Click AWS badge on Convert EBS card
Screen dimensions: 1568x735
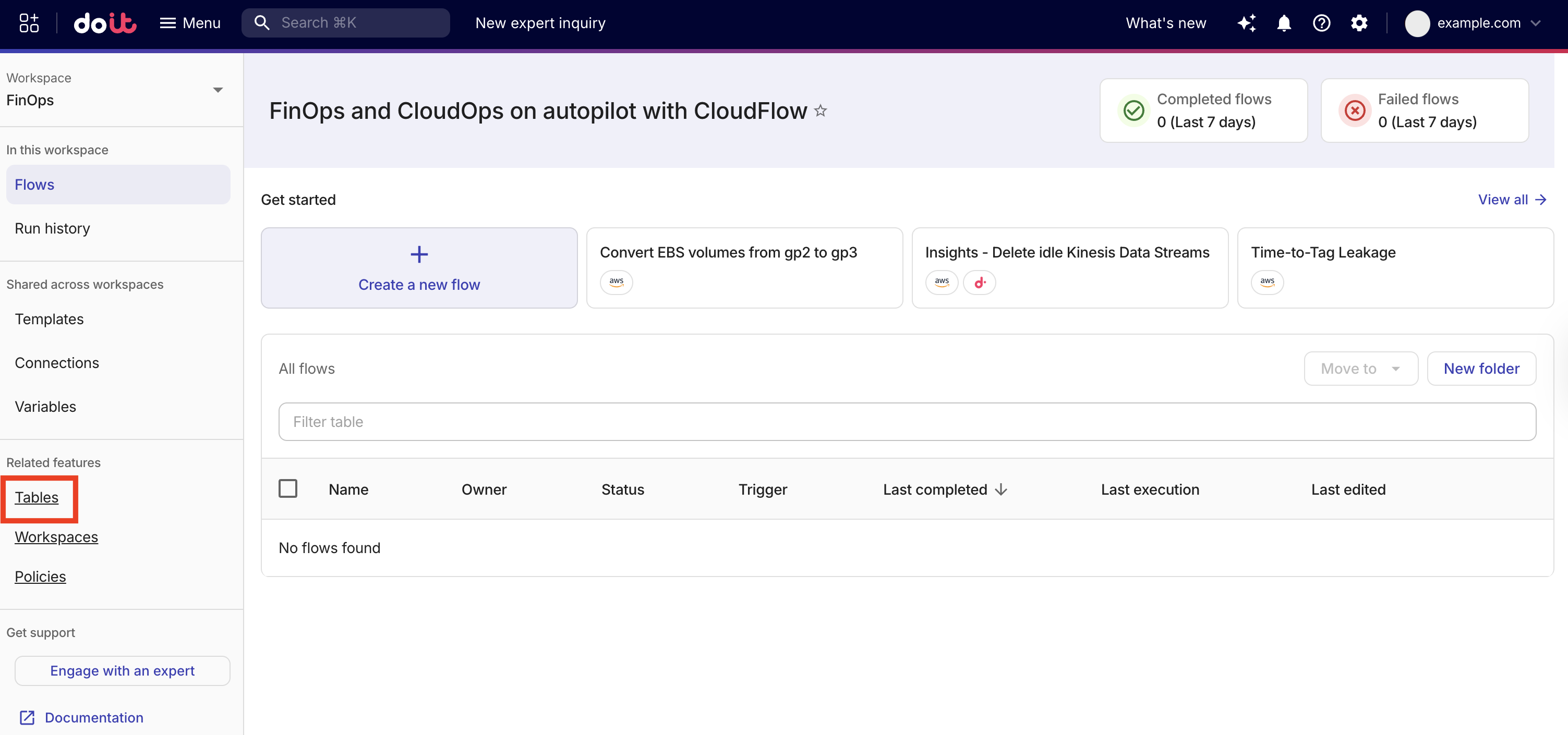pyautogui.click(x=616, y=283)
